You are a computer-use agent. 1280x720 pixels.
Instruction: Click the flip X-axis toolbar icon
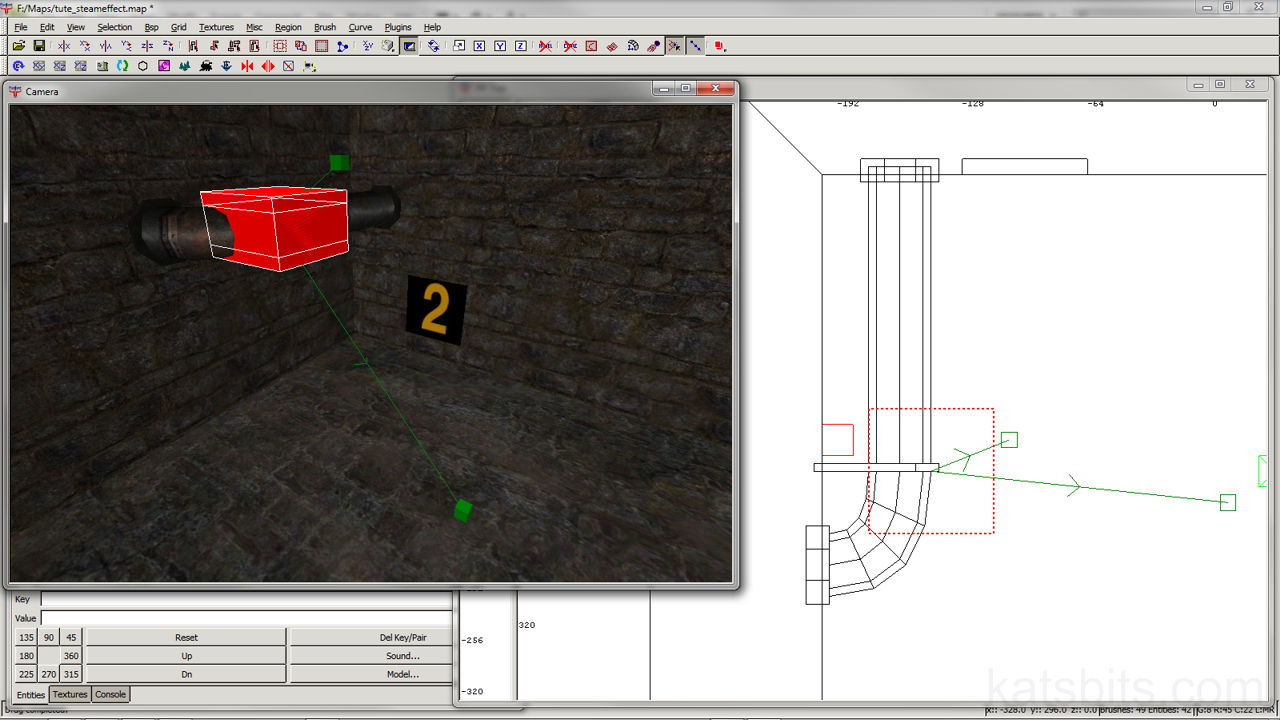click(x=64, y=46)
